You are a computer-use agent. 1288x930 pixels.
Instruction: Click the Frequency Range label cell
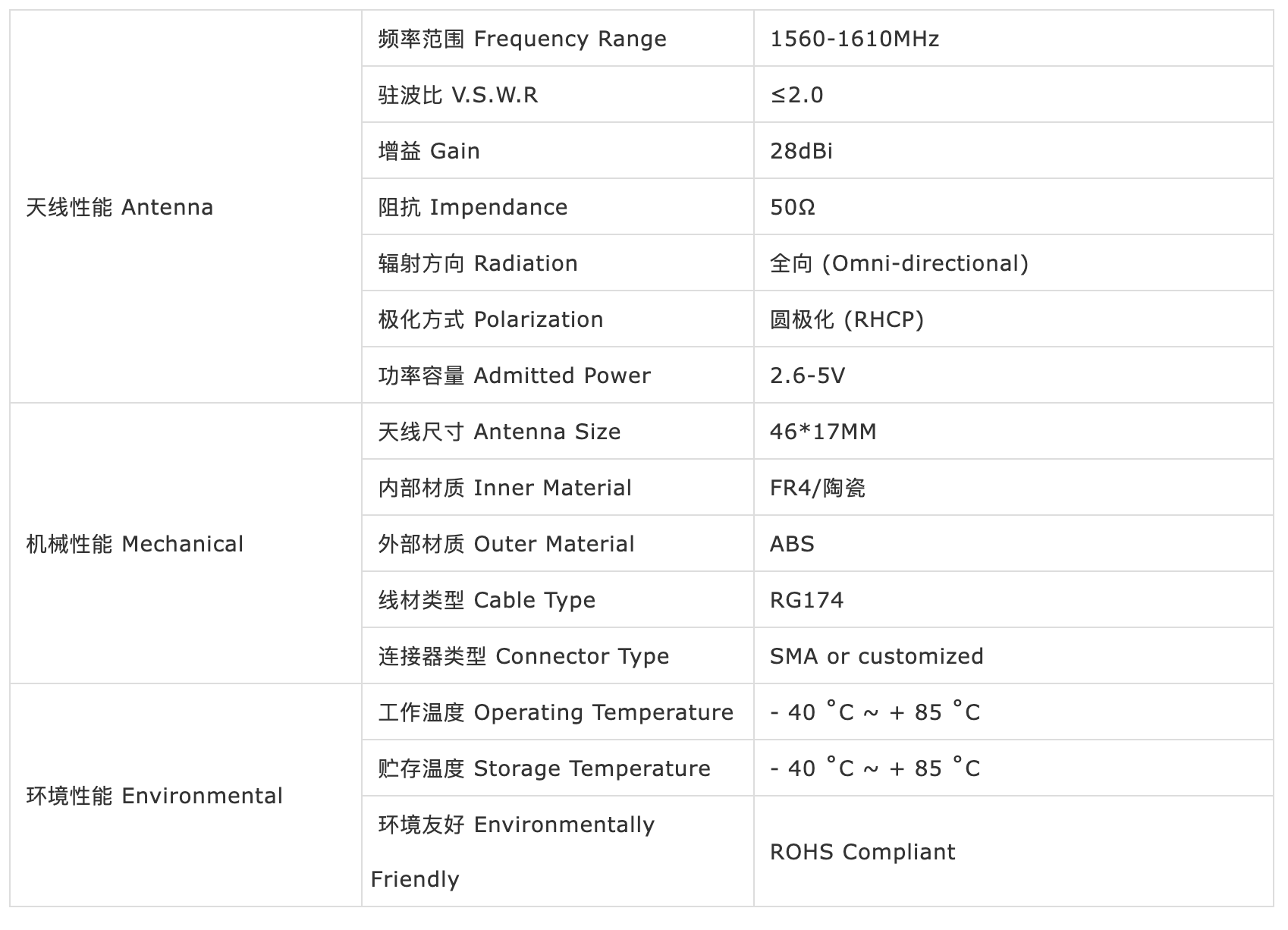[x=522, y=39]
